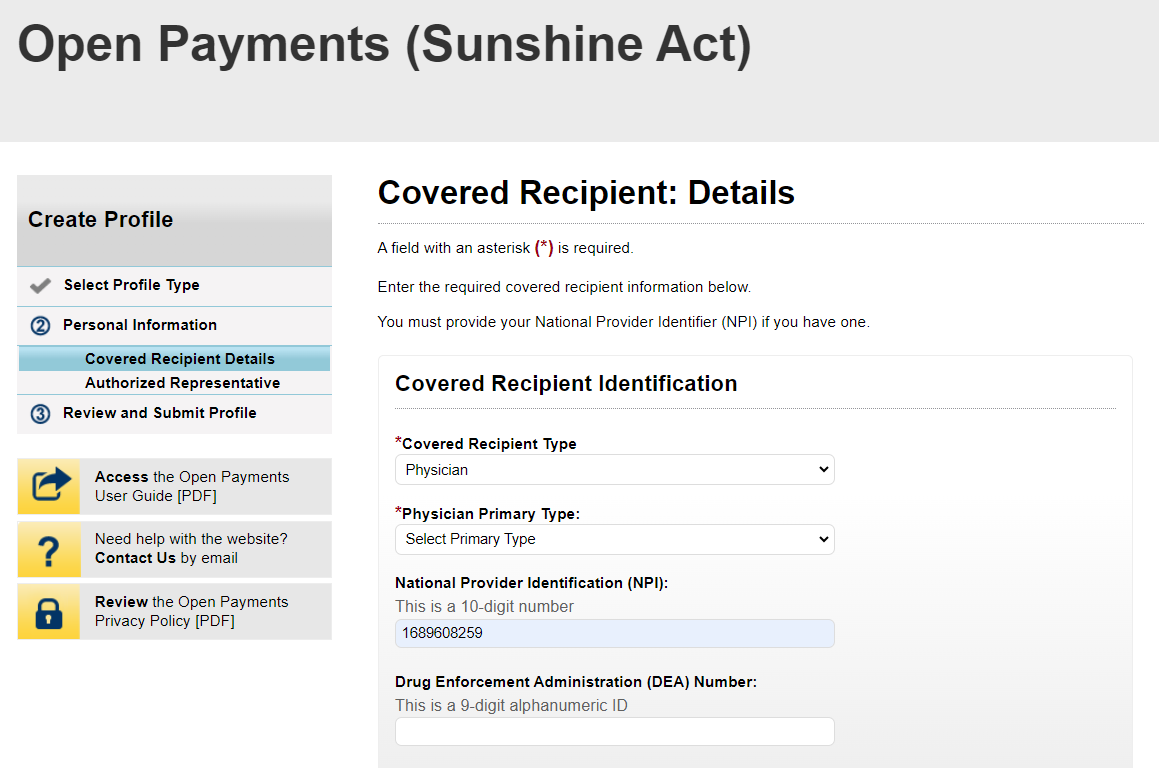The image size is (1159, 768).
Task: Open the Personal Information step
Action: click(140, 325)
